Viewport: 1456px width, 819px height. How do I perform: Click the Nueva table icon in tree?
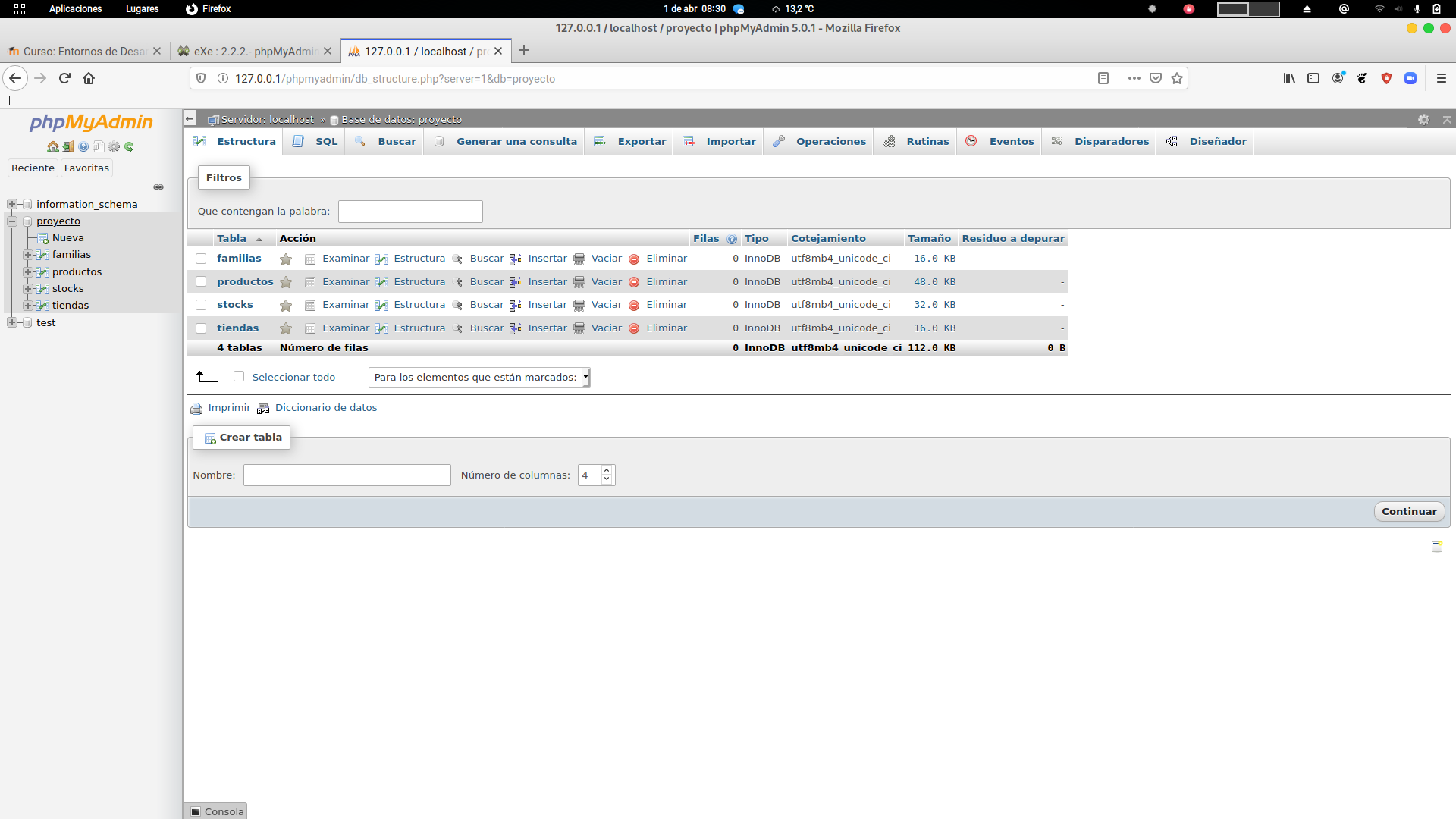(43, 238)
